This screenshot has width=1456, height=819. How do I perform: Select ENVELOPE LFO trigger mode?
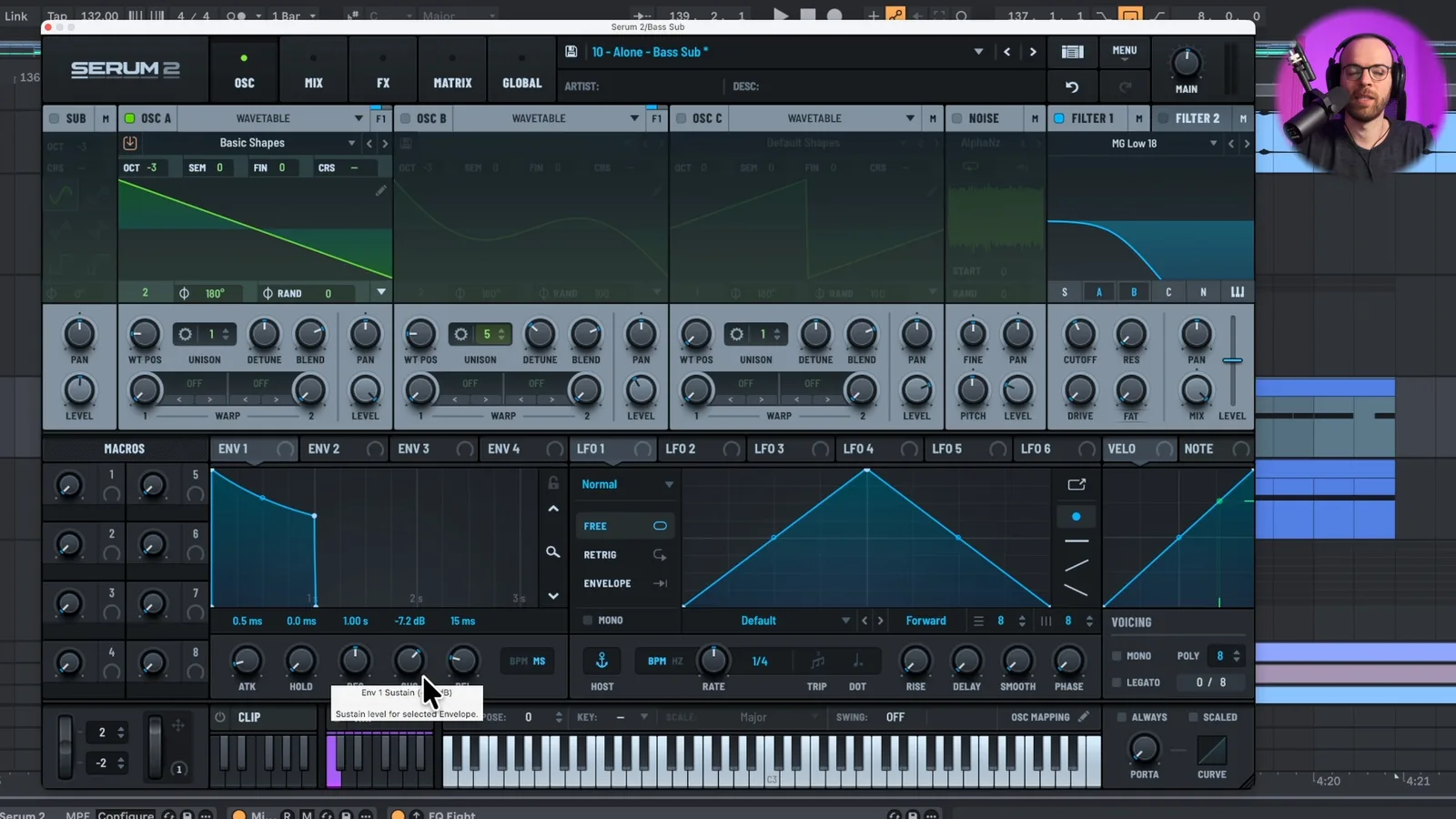[625, 583]
